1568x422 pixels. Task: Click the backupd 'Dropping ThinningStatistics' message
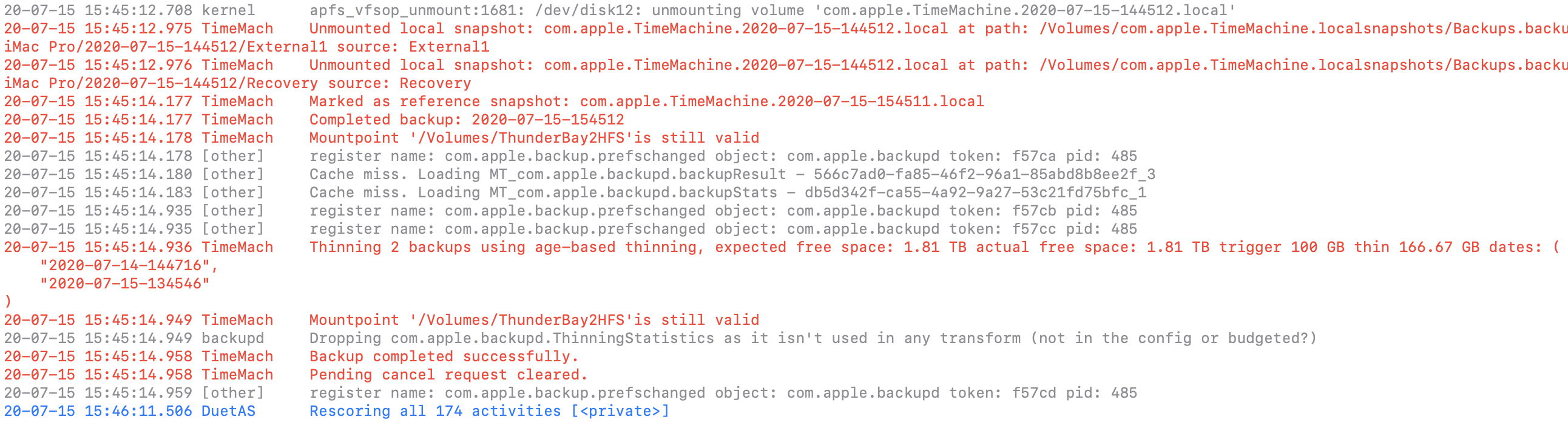[812, 339]
